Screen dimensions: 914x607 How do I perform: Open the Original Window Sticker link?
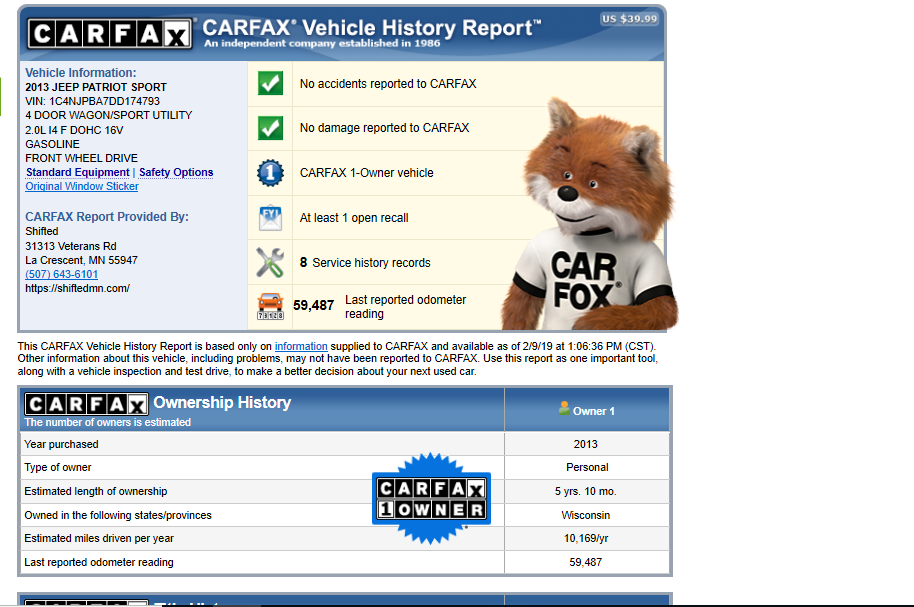(x=82, y=187)
